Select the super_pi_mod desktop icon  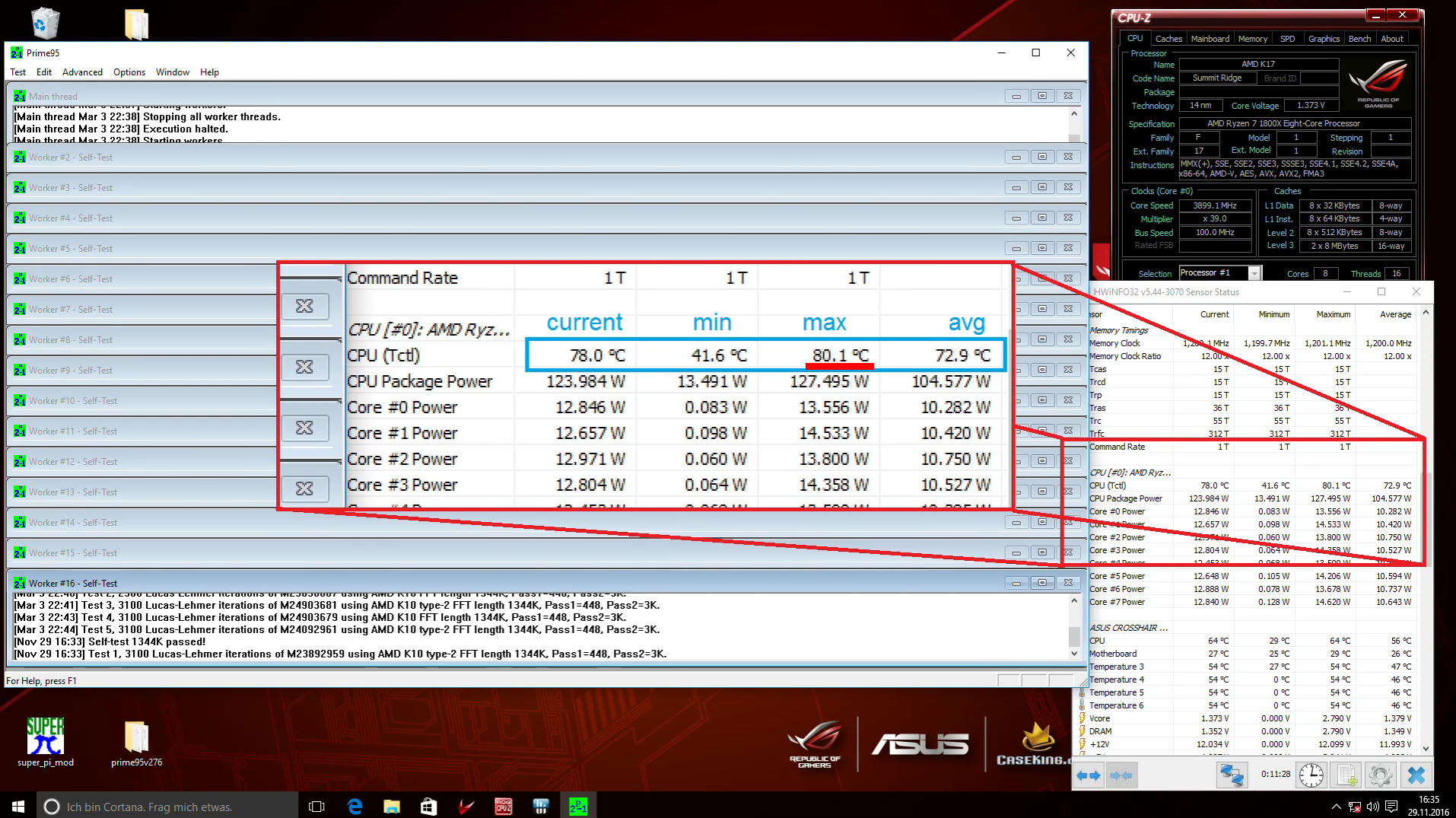pyautogui.click(x=45, y=742)
